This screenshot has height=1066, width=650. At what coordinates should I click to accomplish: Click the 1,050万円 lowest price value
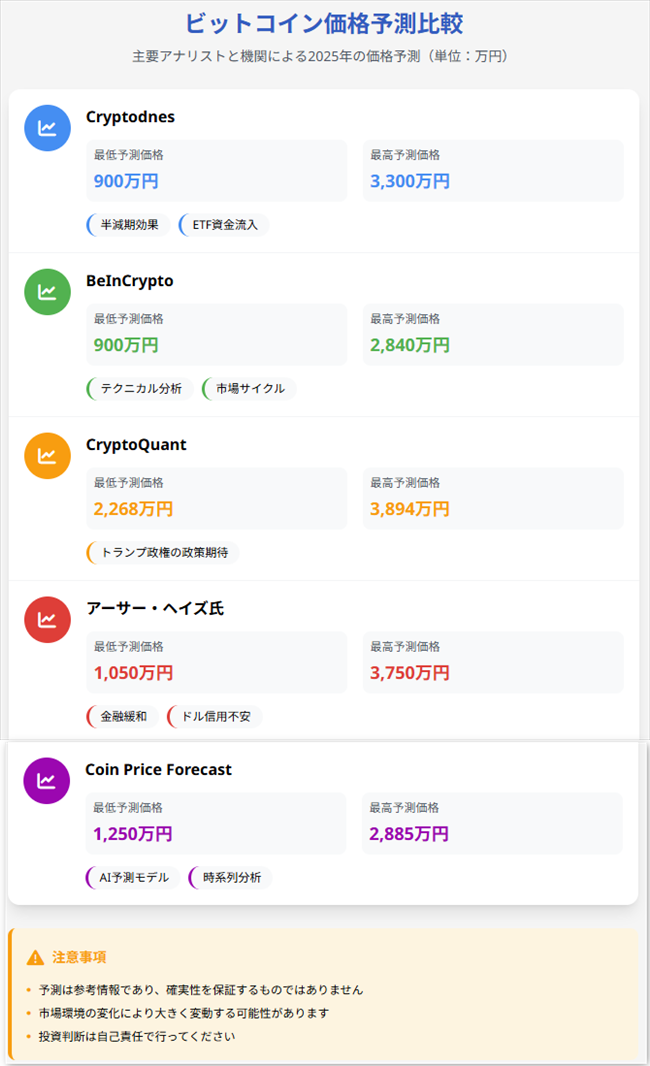click(133, 673)
